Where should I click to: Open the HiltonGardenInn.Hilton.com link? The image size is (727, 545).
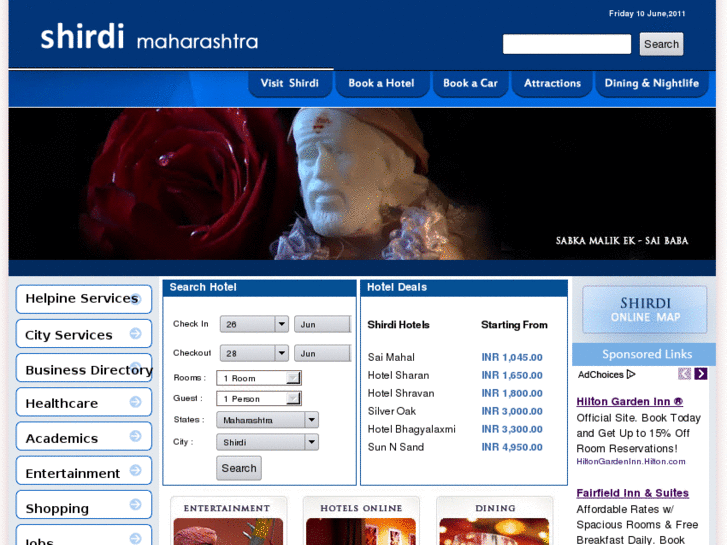(631, 462)
